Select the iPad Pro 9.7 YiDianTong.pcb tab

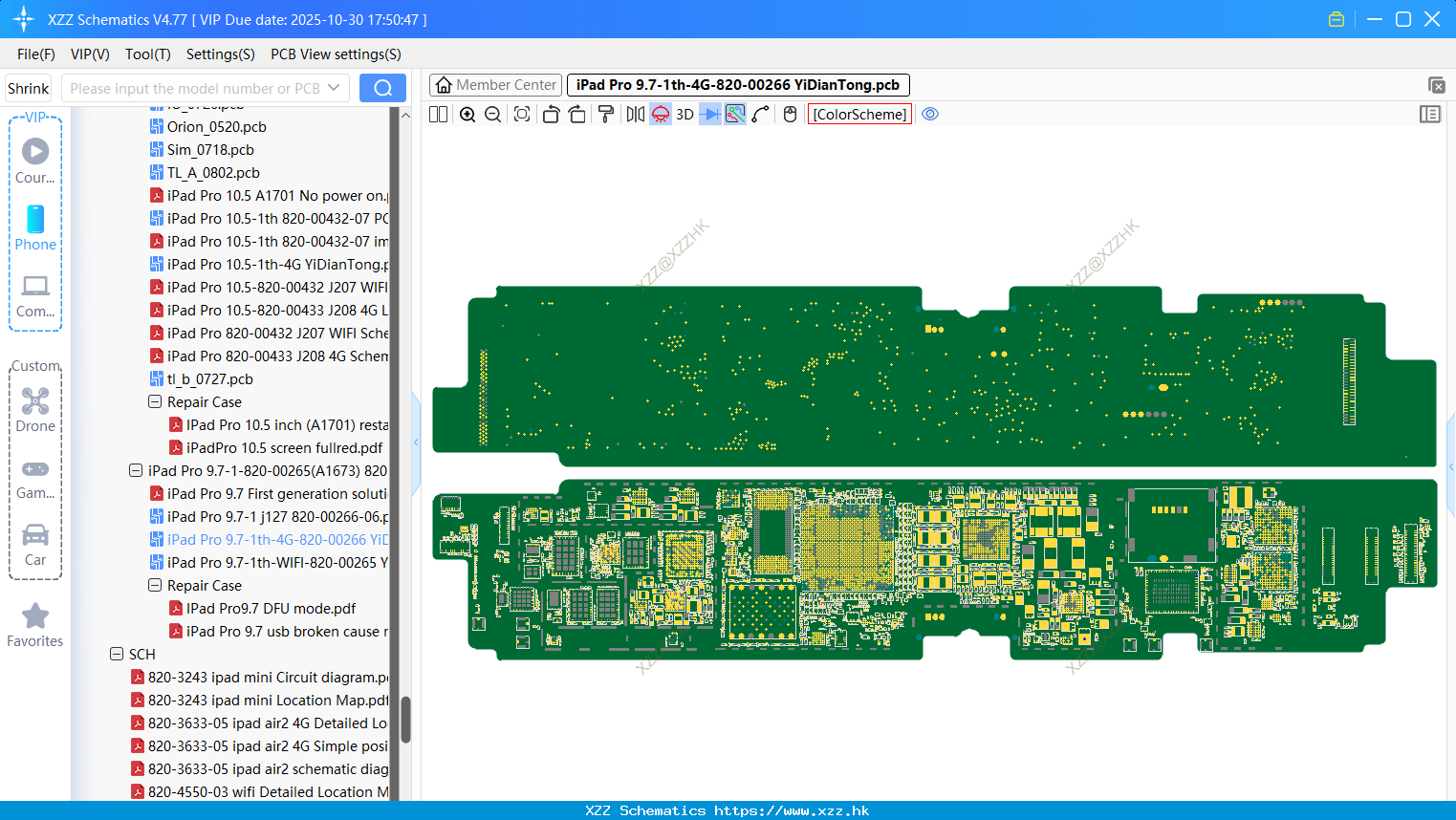point(738,85)
